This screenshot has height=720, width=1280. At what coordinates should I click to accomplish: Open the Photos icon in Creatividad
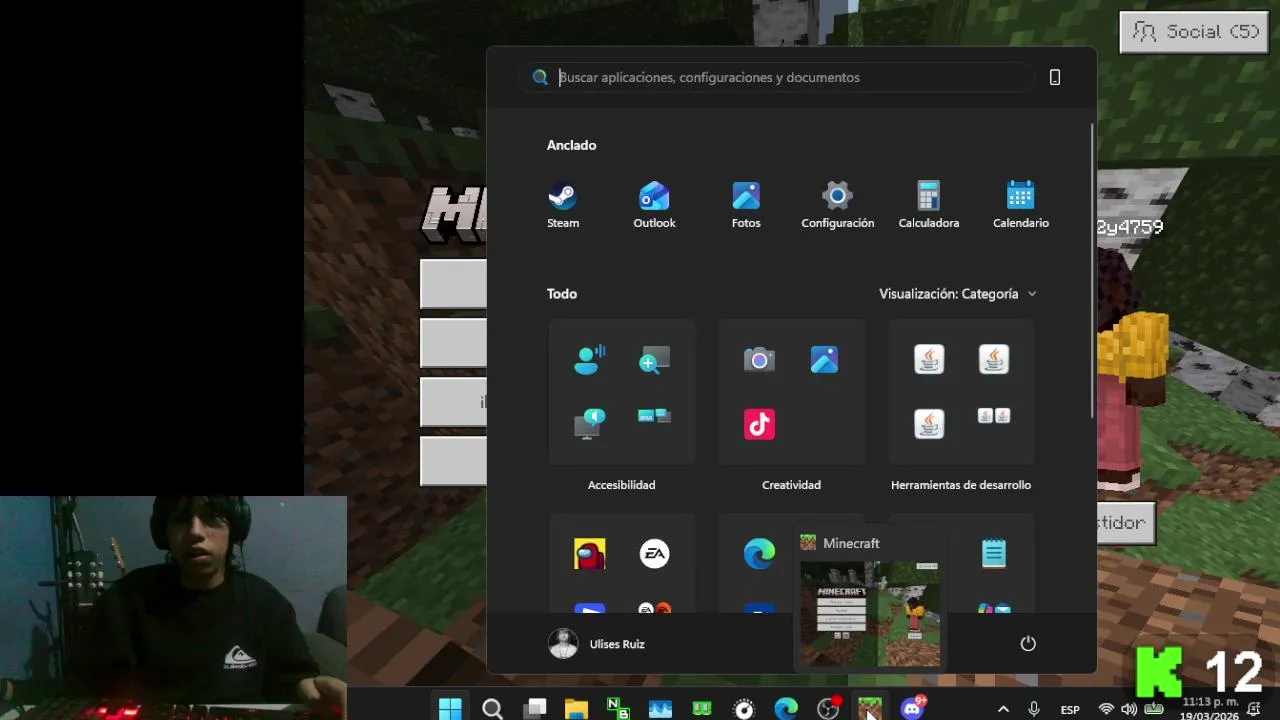[824, 359]
